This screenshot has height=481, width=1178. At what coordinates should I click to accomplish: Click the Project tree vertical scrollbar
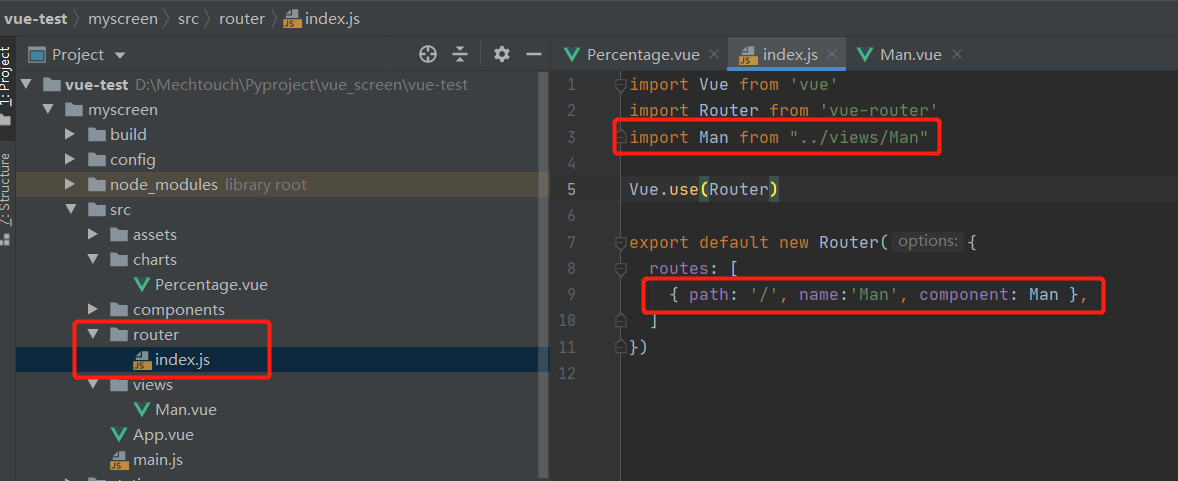click(x=544, y=300)
